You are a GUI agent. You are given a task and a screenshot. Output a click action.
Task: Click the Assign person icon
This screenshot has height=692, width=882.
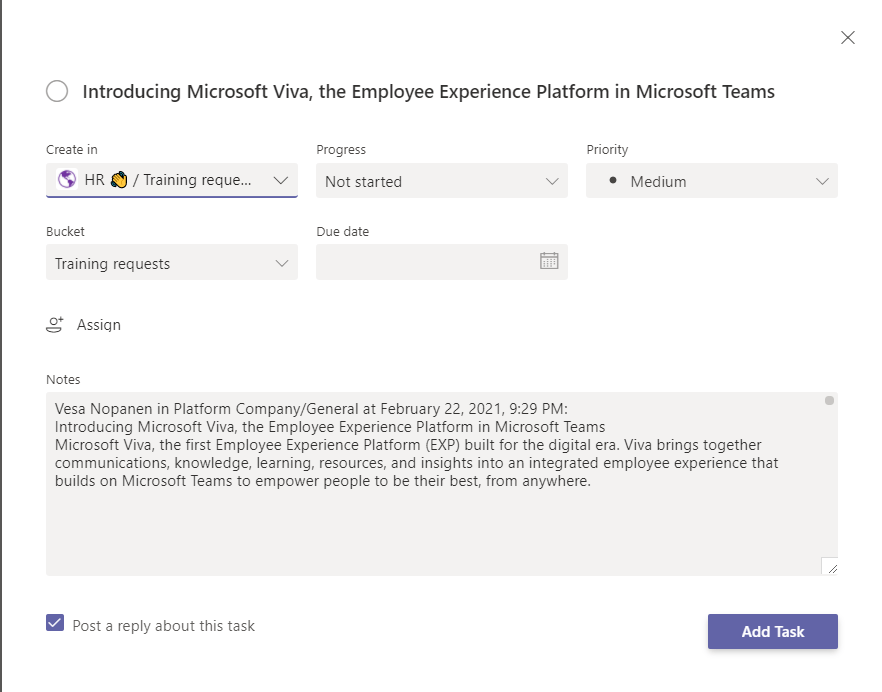(x=55, y=325)
